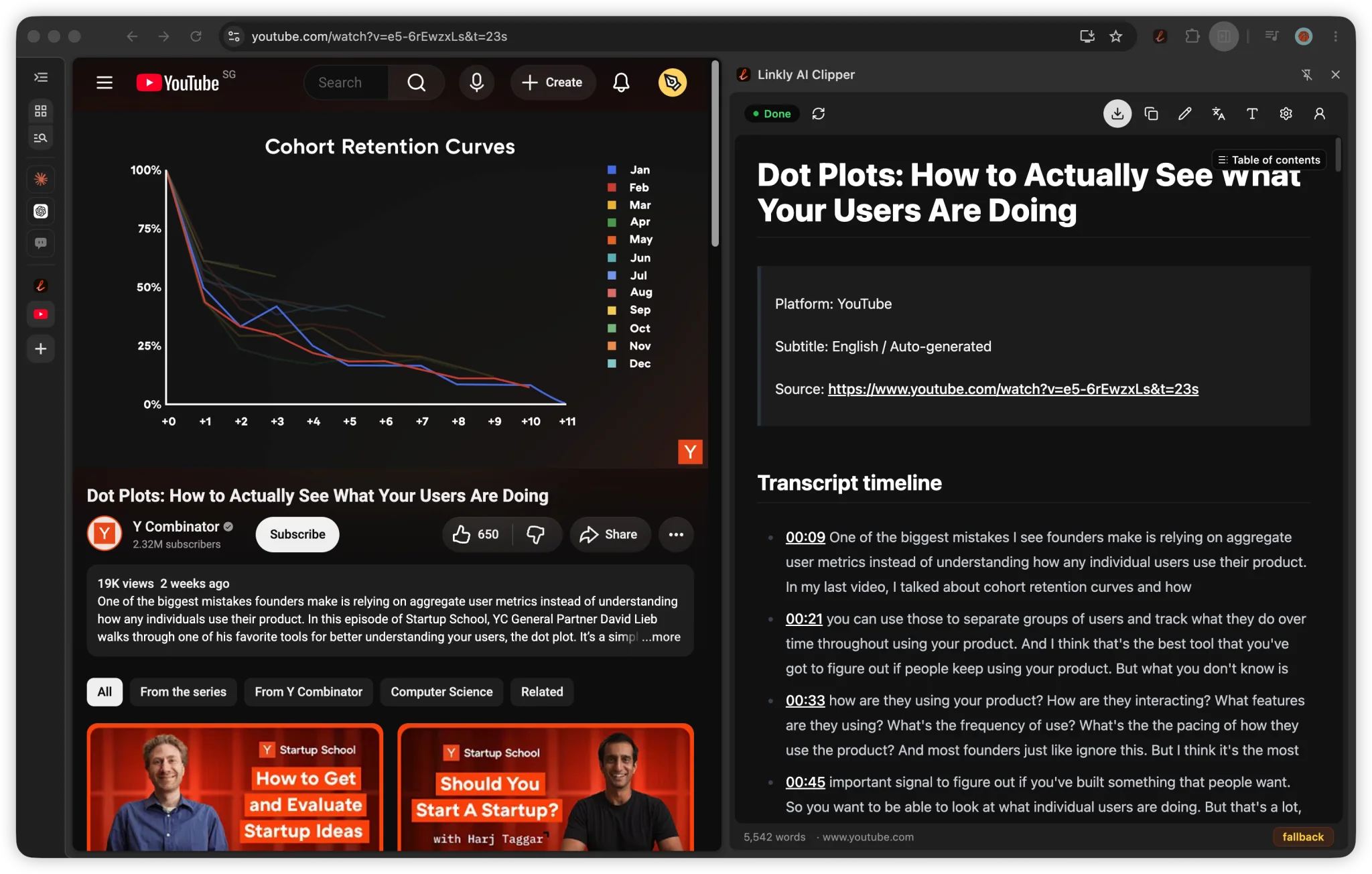Open the tab grid overview icon
Screen dimensions: 1372x874
tap(41, 111)
